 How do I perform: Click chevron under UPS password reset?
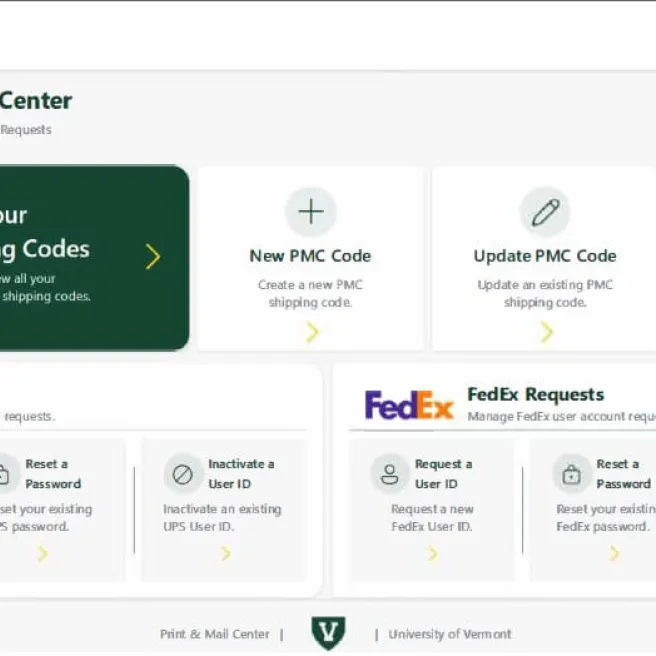42,554
